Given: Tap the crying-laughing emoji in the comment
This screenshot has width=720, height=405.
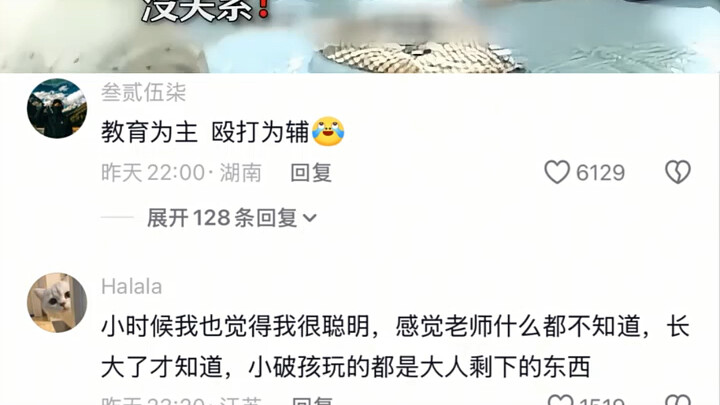Looking at the screenshot, I should click(328, 132).
